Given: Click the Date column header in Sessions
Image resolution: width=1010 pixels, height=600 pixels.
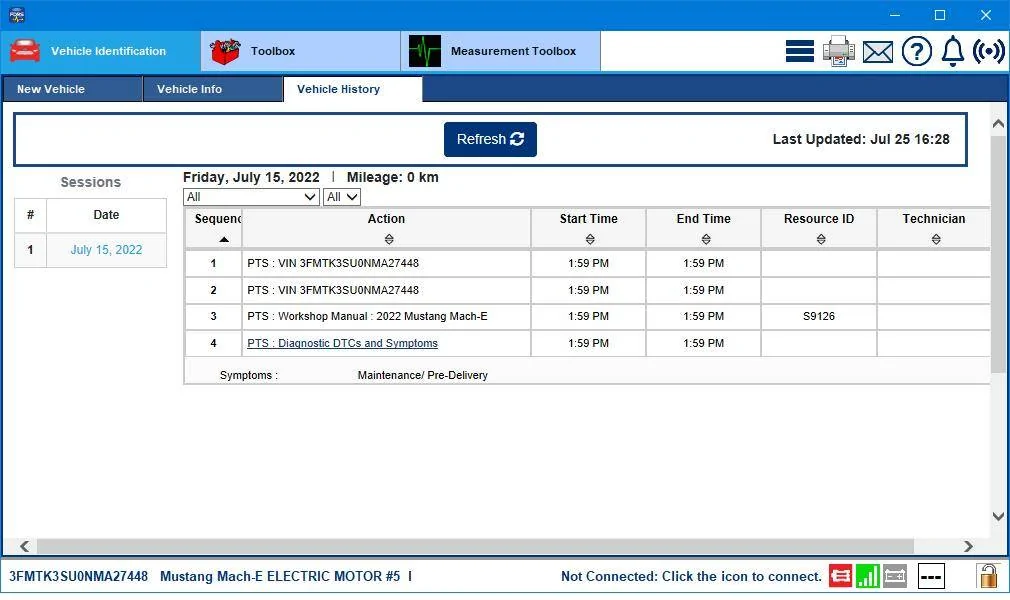Looking at the screenshot, I should tap(106, 215).
